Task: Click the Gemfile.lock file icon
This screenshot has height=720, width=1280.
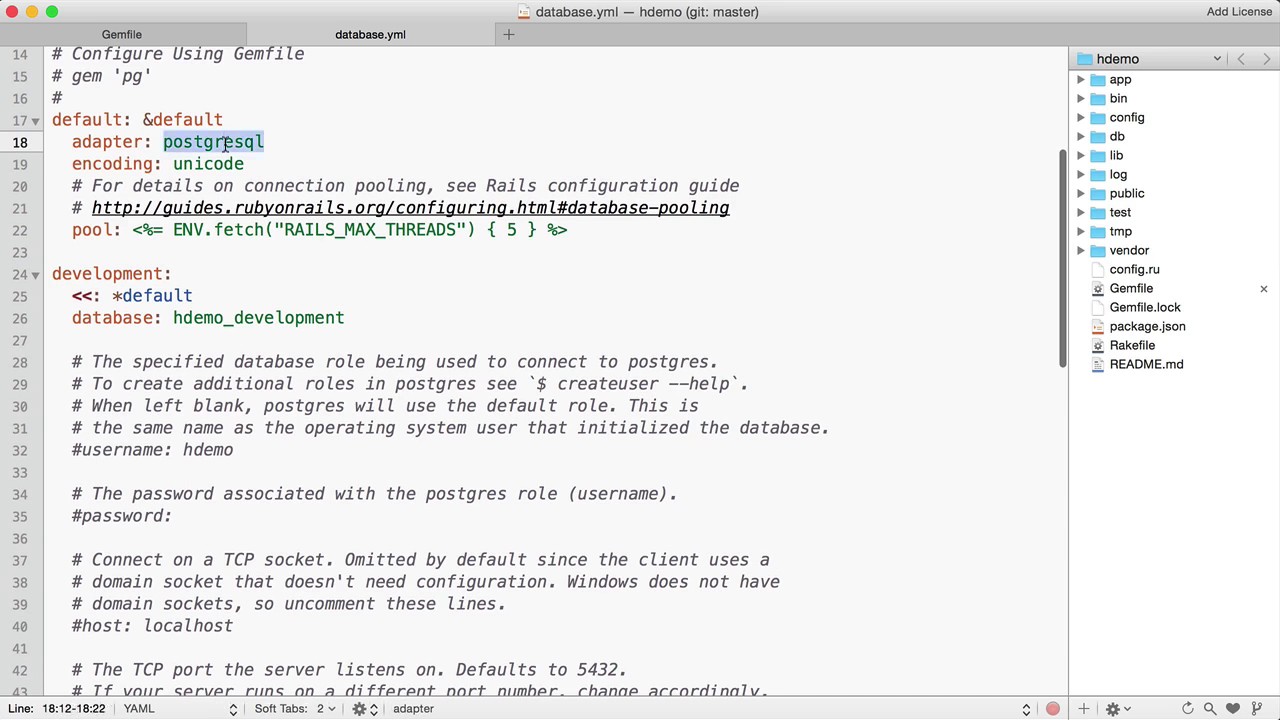Action: coord(1098,308)
